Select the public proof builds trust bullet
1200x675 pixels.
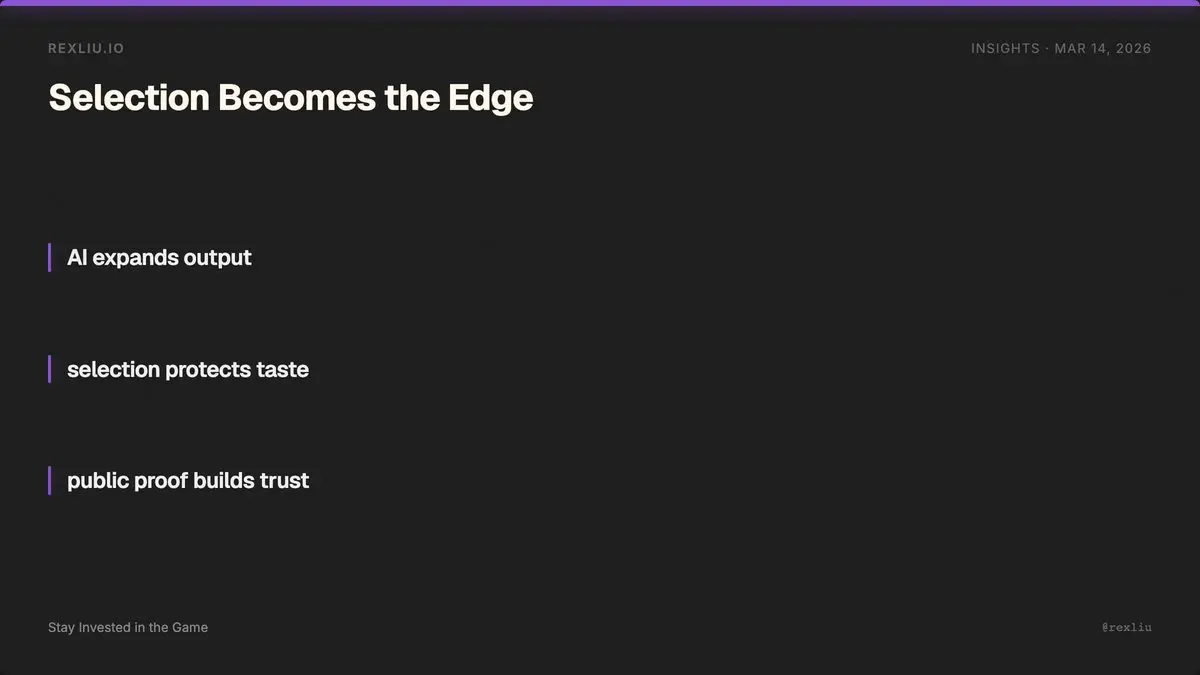pyautogui.click(x=188, y=481)
